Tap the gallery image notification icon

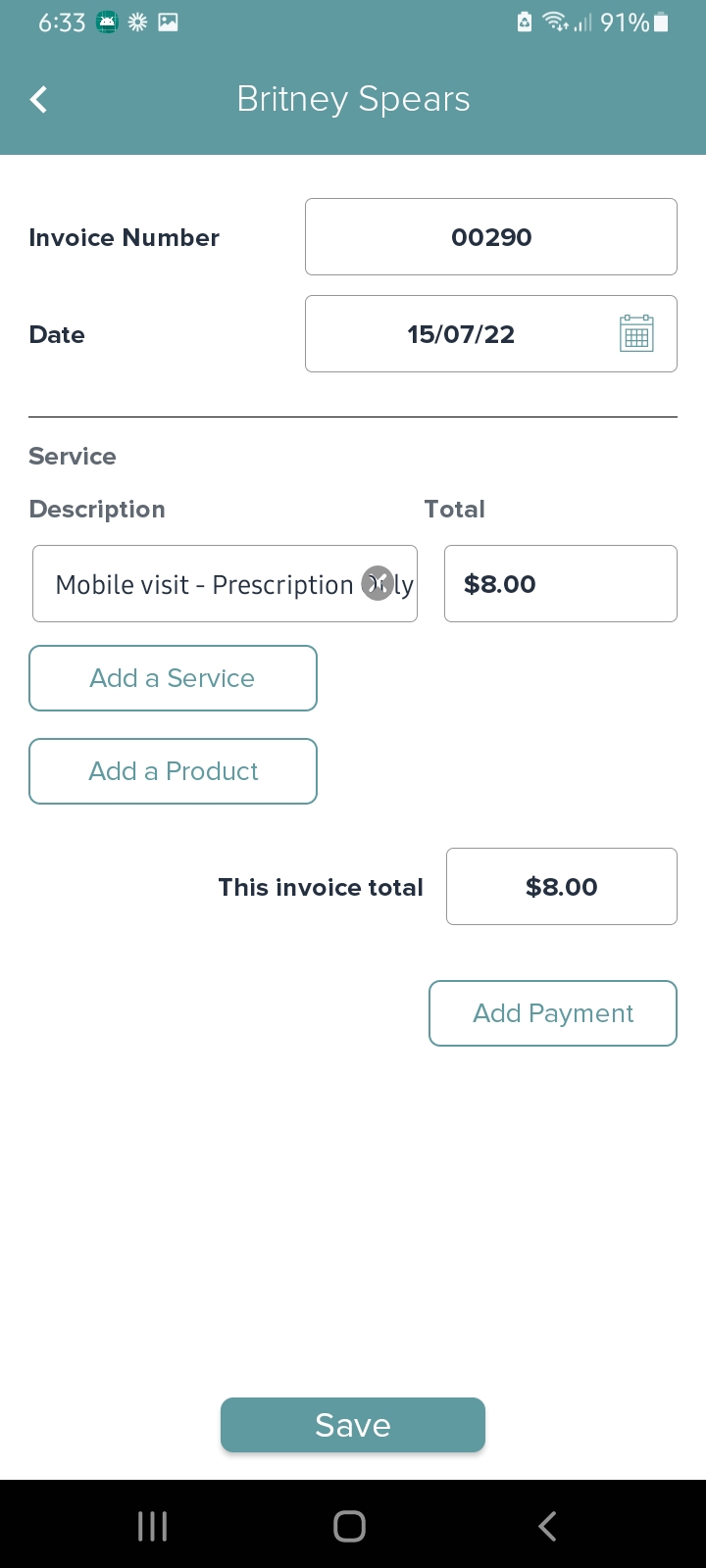point(169,23)
